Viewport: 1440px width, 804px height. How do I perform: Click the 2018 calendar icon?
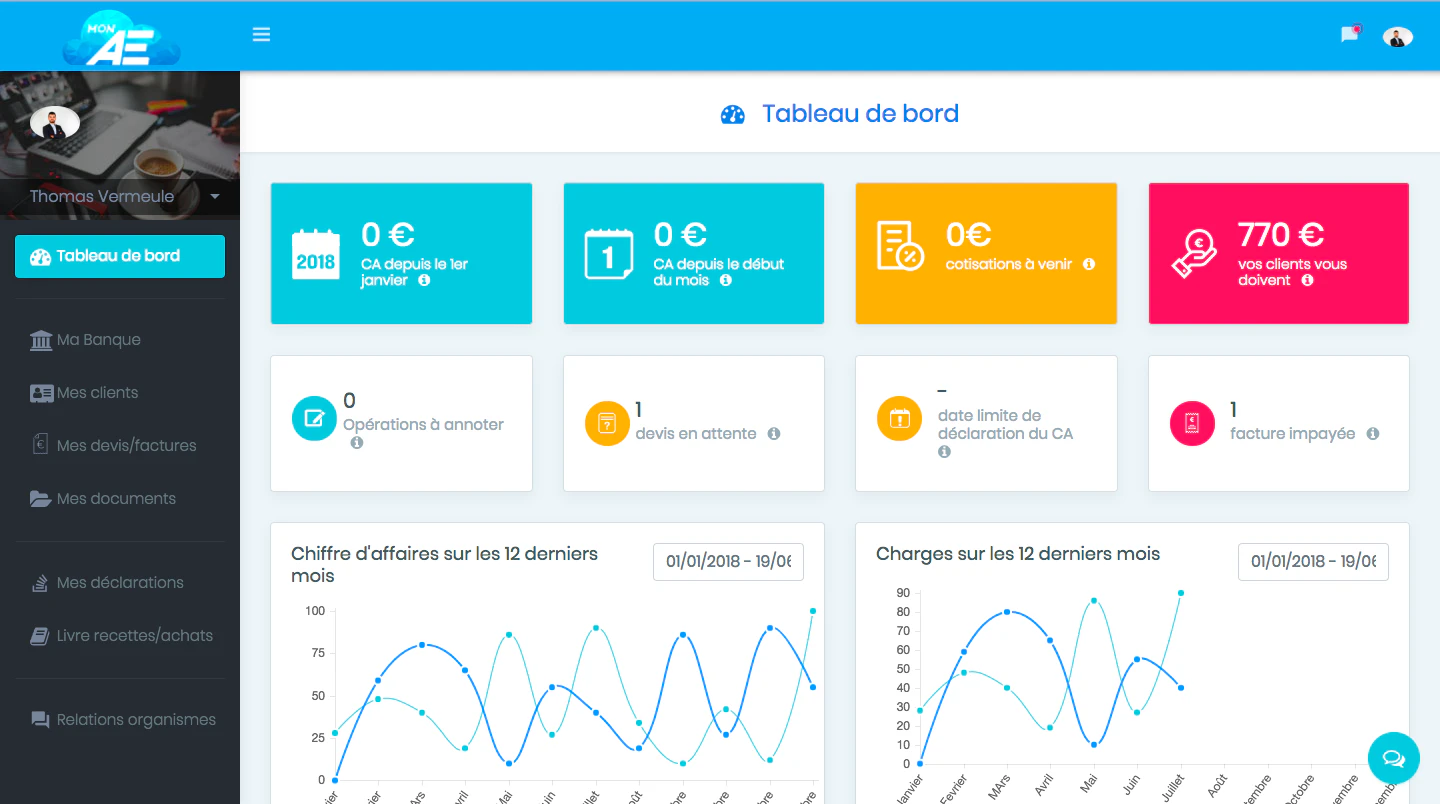click(x=316, y=254)
